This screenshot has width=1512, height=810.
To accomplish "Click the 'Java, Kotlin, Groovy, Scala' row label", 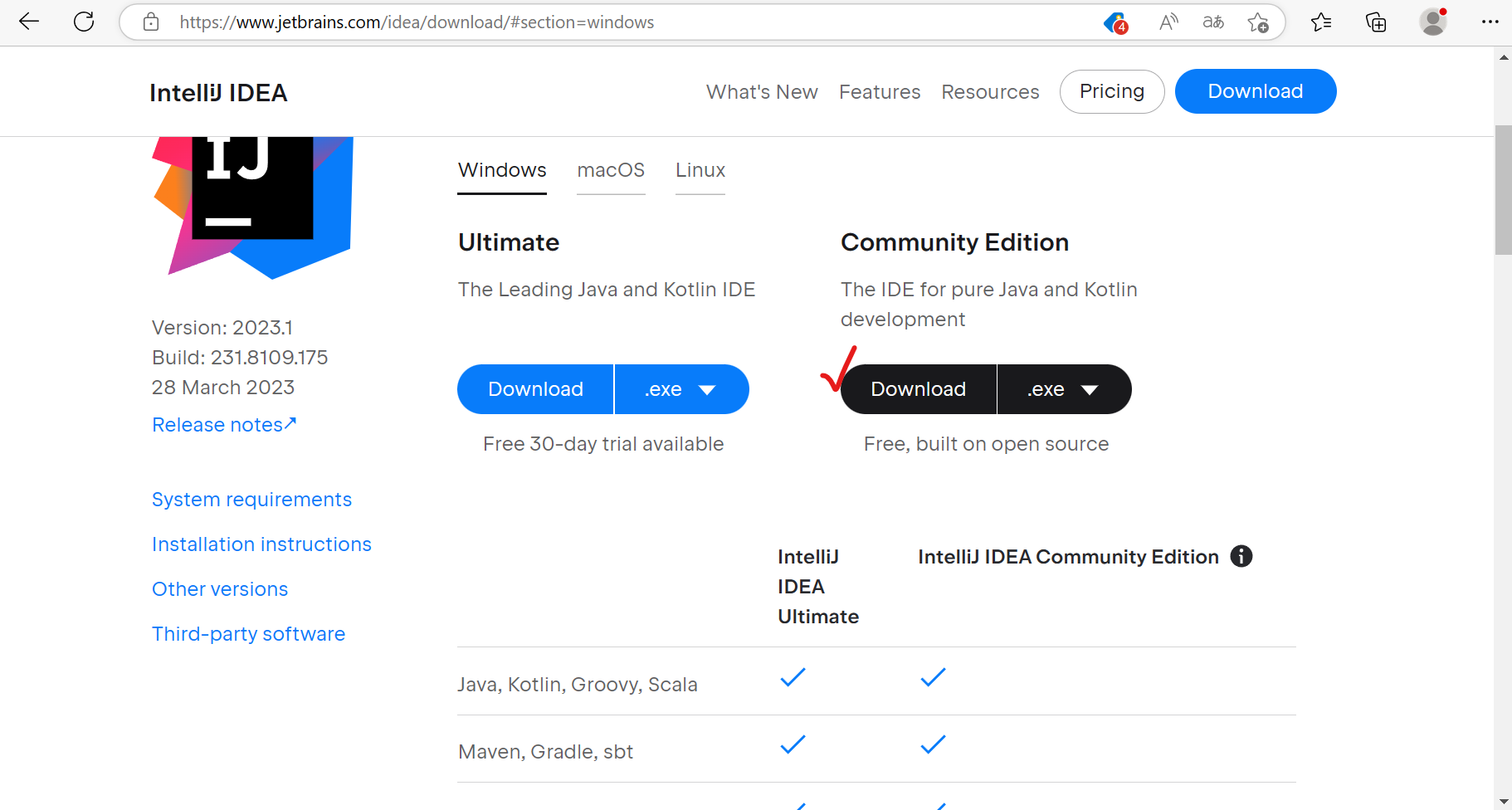I will tap(577, 685).
